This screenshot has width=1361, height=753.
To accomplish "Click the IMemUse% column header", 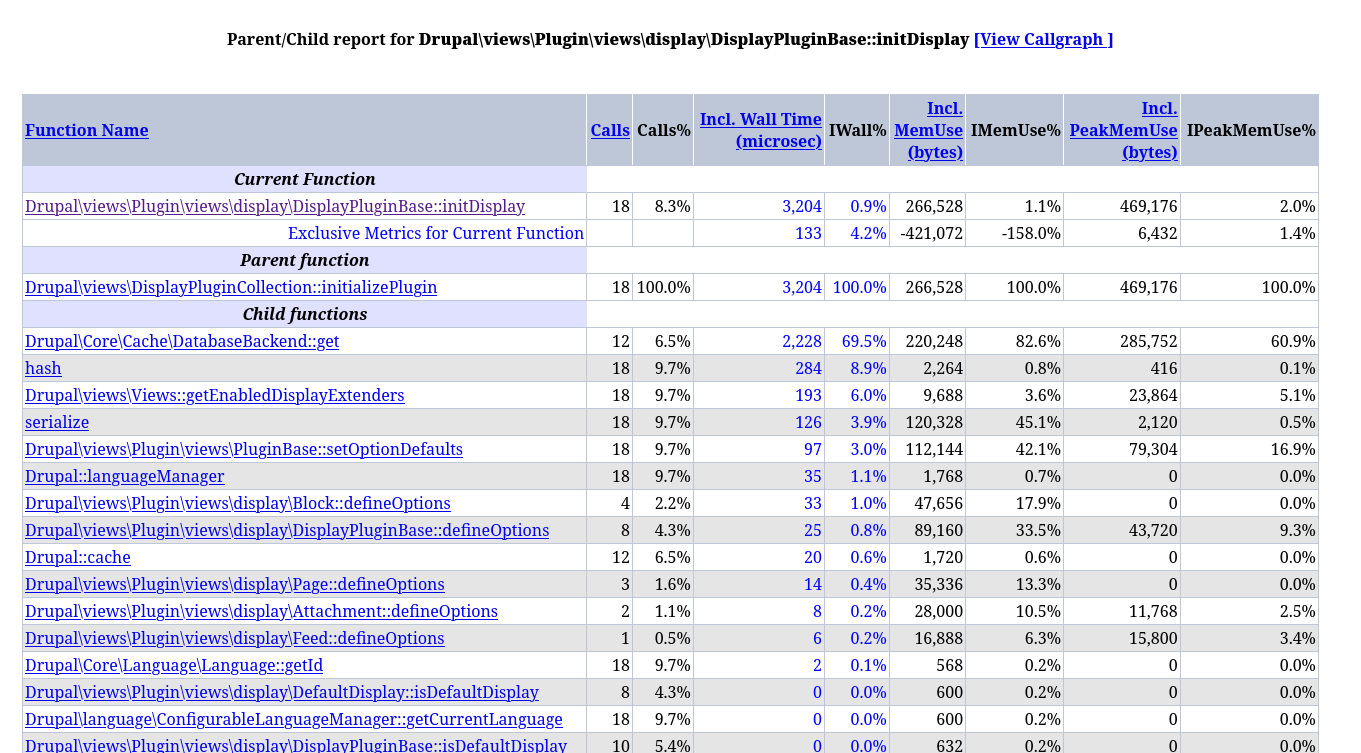I will click(1016, 130).
